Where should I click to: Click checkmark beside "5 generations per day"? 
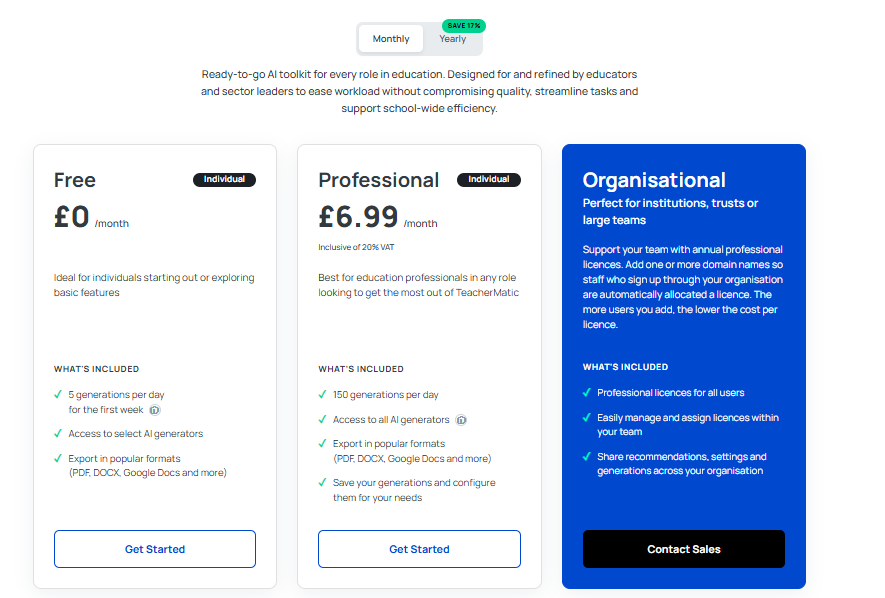(x=59, y=395)
